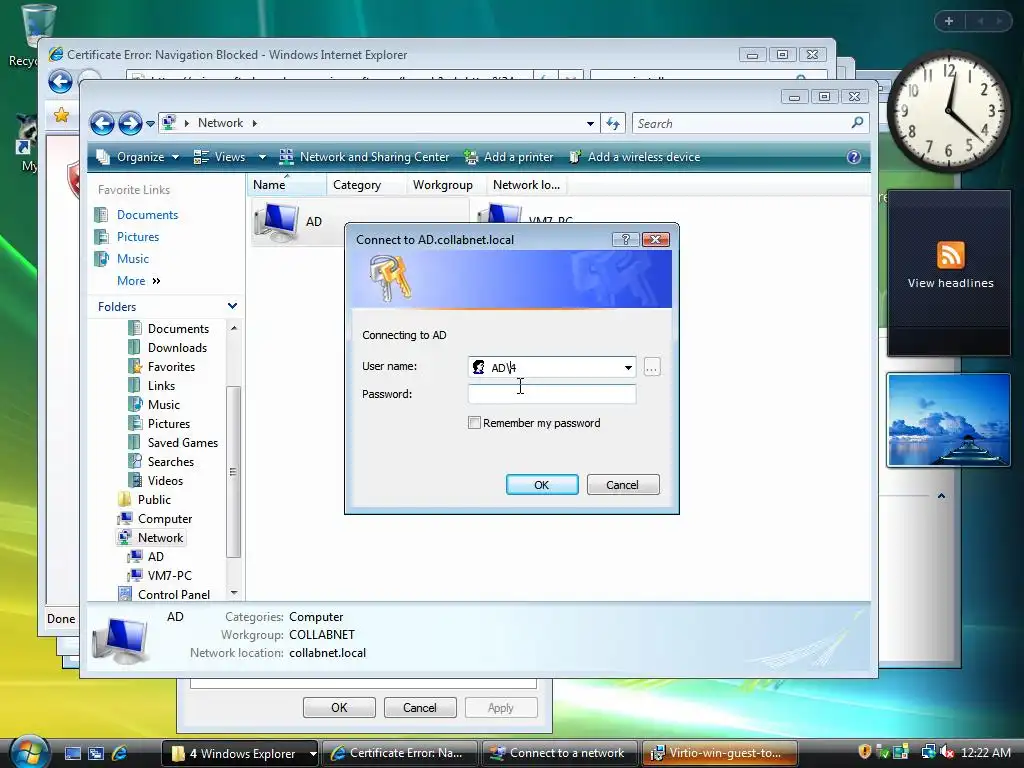Select Downloads in Folders tree
1024x768 pixels.
(x=177, y=347)
